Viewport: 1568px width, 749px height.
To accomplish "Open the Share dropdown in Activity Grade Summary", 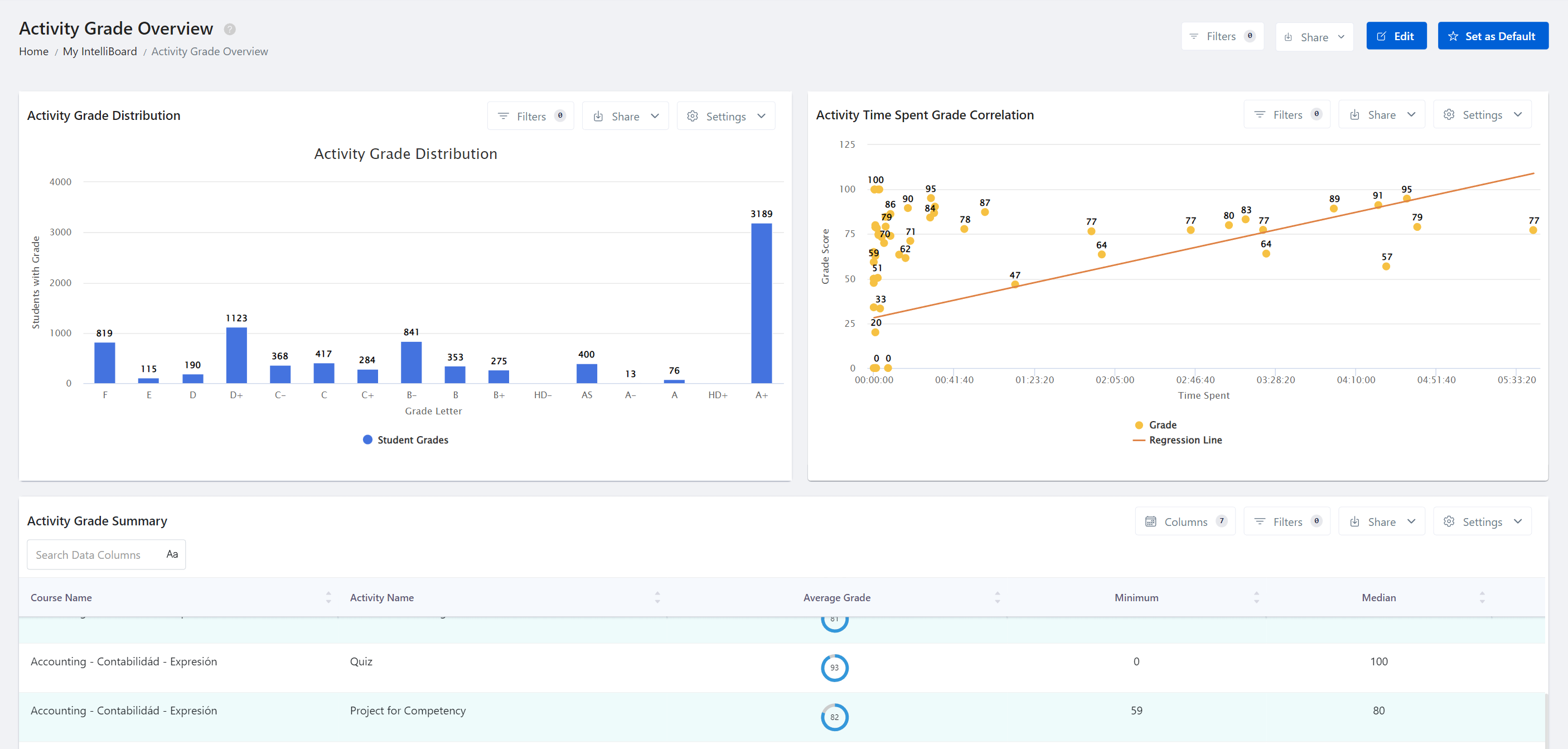I will pos(1381,521).
